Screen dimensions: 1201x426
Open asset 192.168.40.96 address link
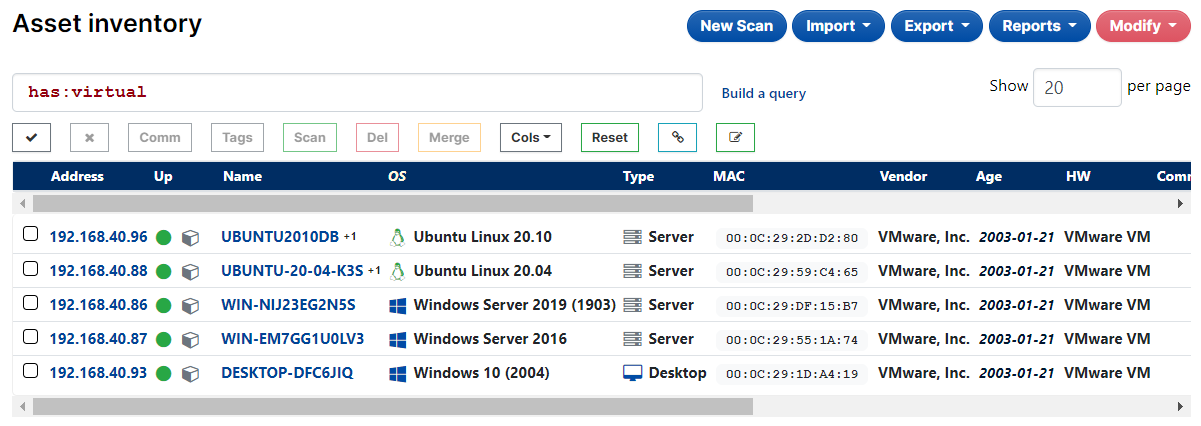[x=99, y=237]
